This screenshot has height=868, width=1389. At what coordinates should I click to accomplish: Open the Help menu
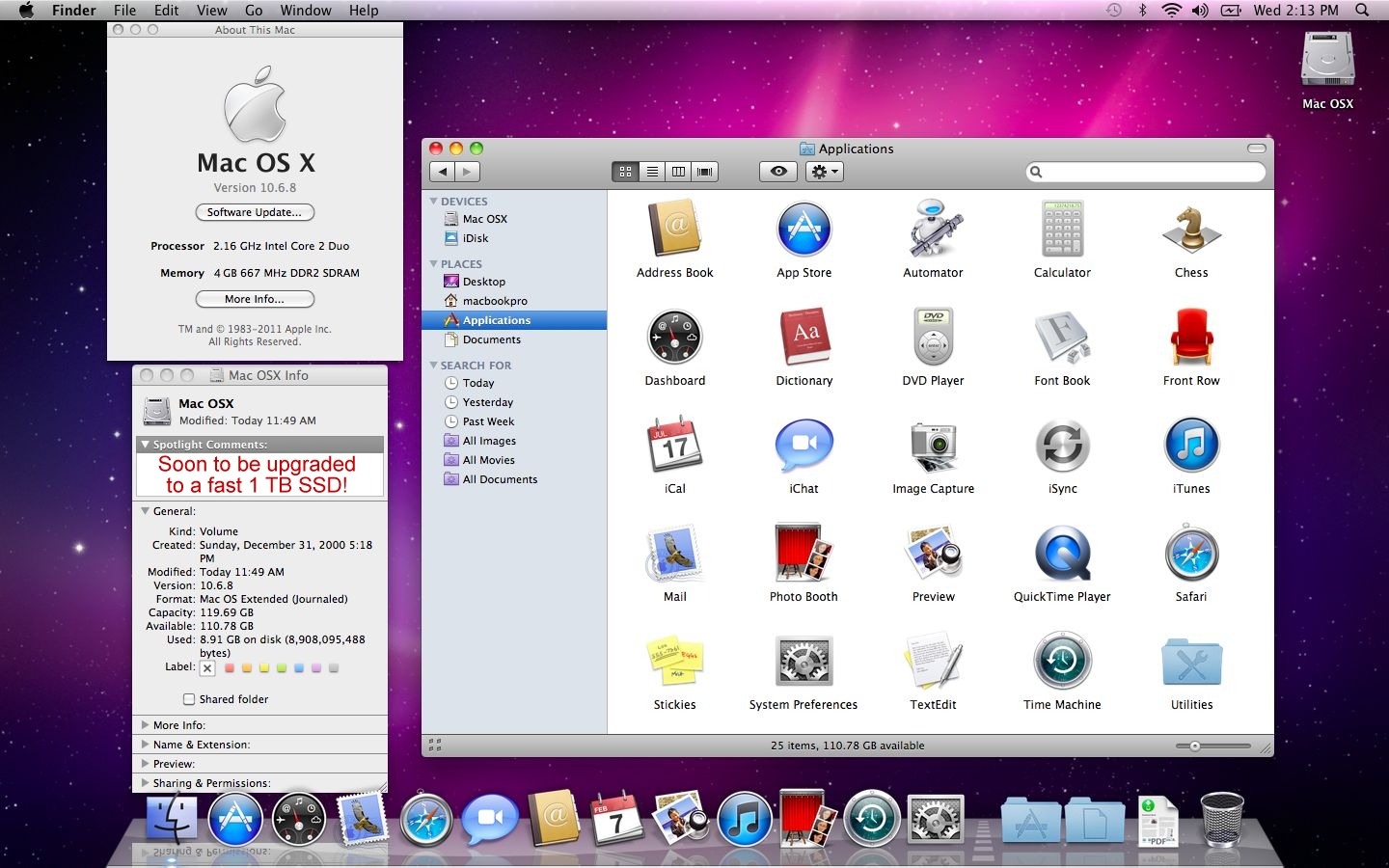(x=364, y=10)
